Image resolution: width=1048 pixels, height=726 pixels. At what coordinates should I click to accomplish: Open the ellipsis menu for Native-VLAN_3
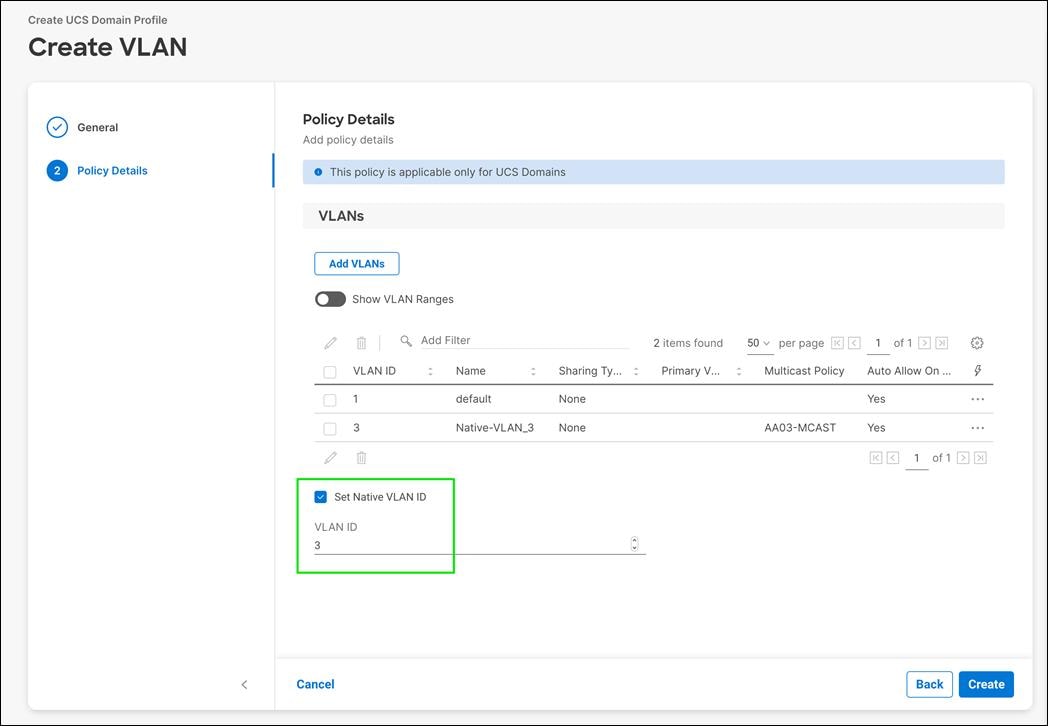(977, 427)
